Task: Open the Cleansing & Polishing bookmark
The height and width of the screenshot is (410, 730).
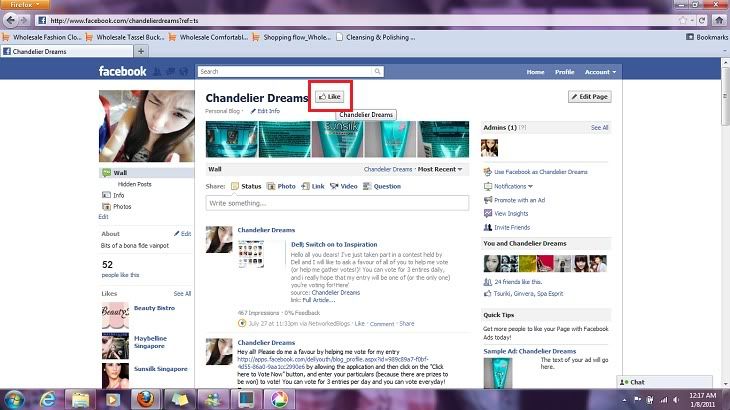Action: (x=376, y=37)
